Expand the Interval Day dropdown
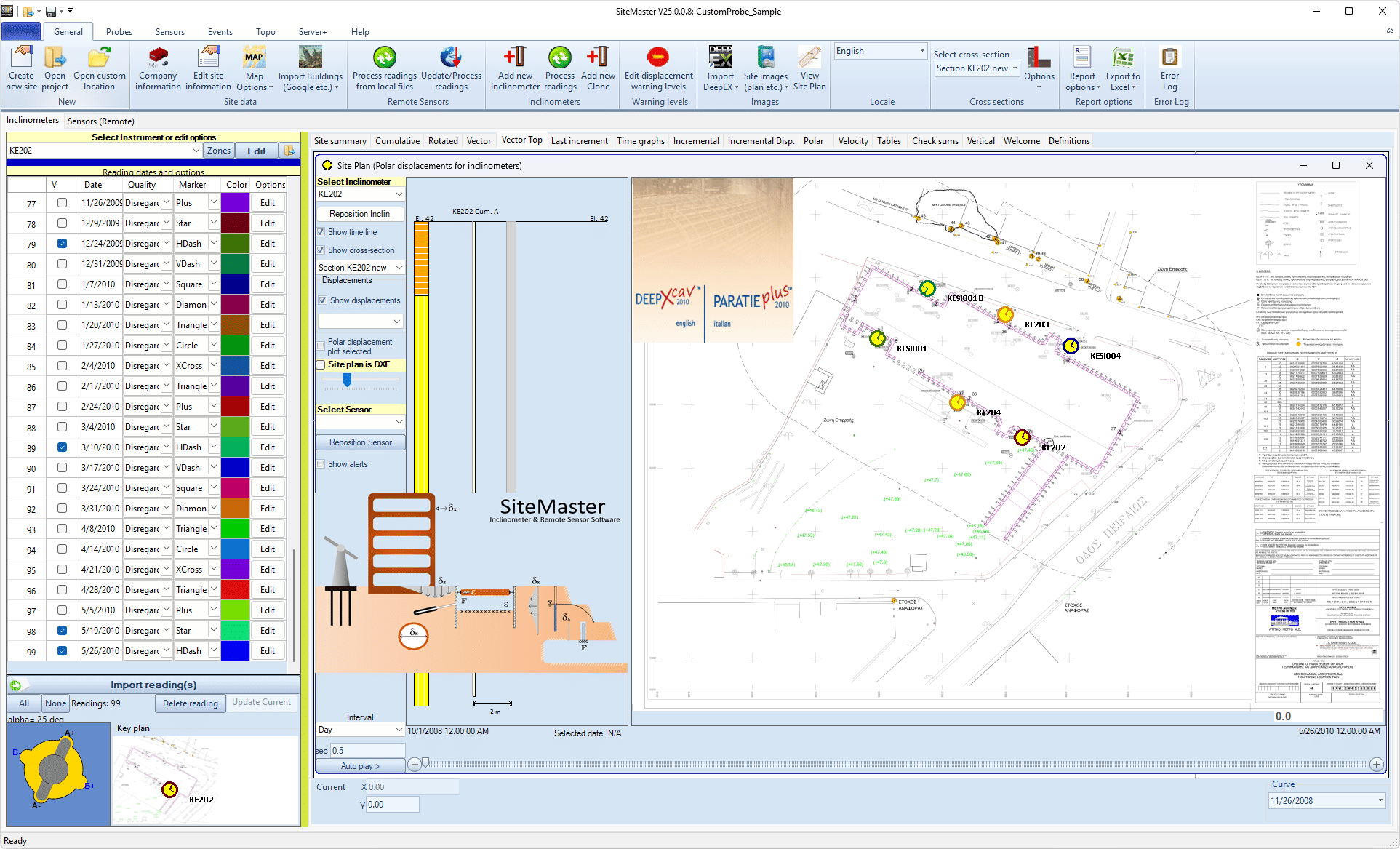 [x=399, y=730]
